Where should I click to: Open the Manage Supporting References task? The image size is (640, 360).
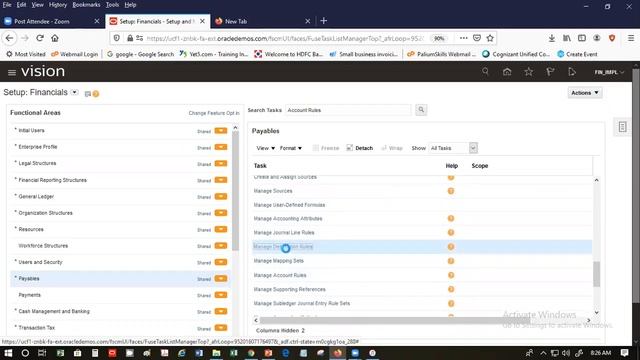point(289,289)
